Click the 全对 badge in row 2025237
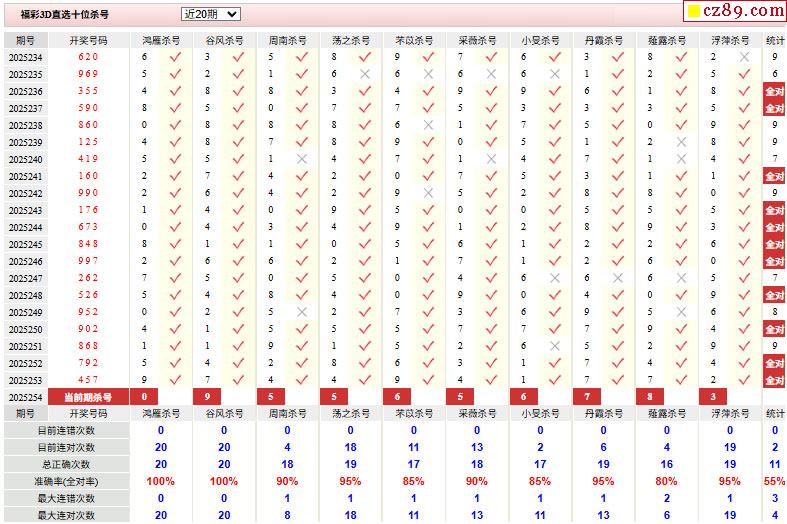The image size is (787, 524). (x=774, y=108)
